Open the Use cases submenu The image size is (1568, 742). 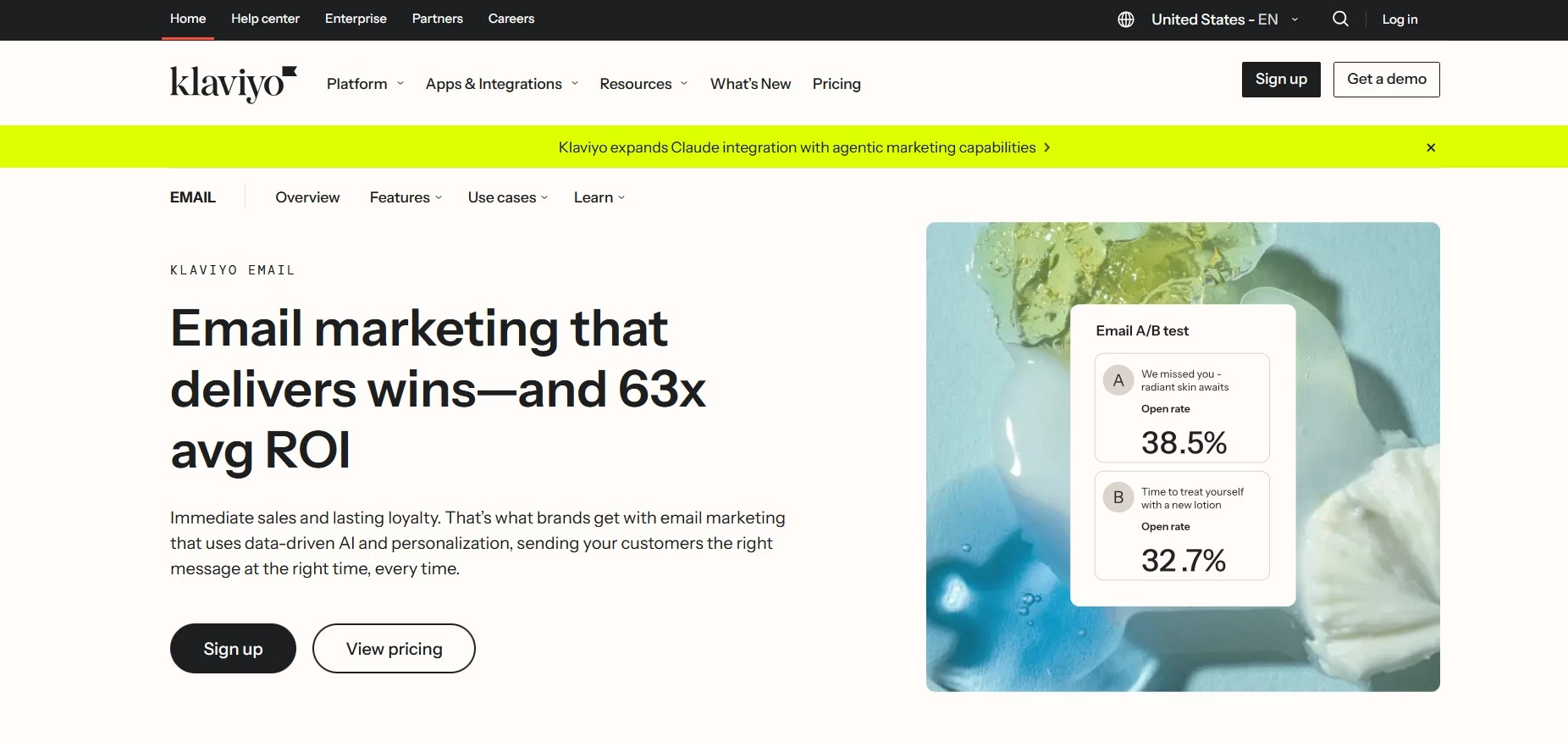[x=508, y=197]
